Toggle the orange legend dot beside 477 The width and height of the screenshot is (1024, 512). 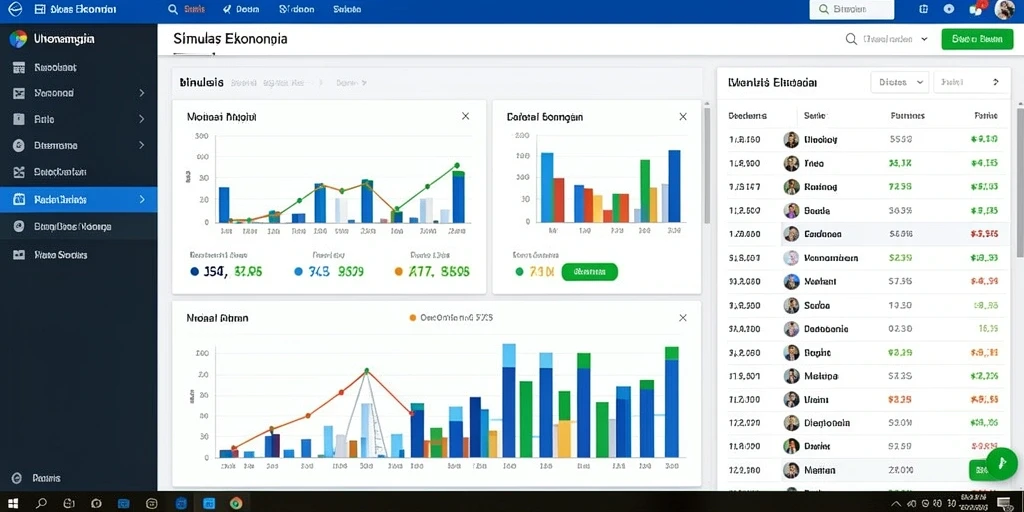[398, 272]
